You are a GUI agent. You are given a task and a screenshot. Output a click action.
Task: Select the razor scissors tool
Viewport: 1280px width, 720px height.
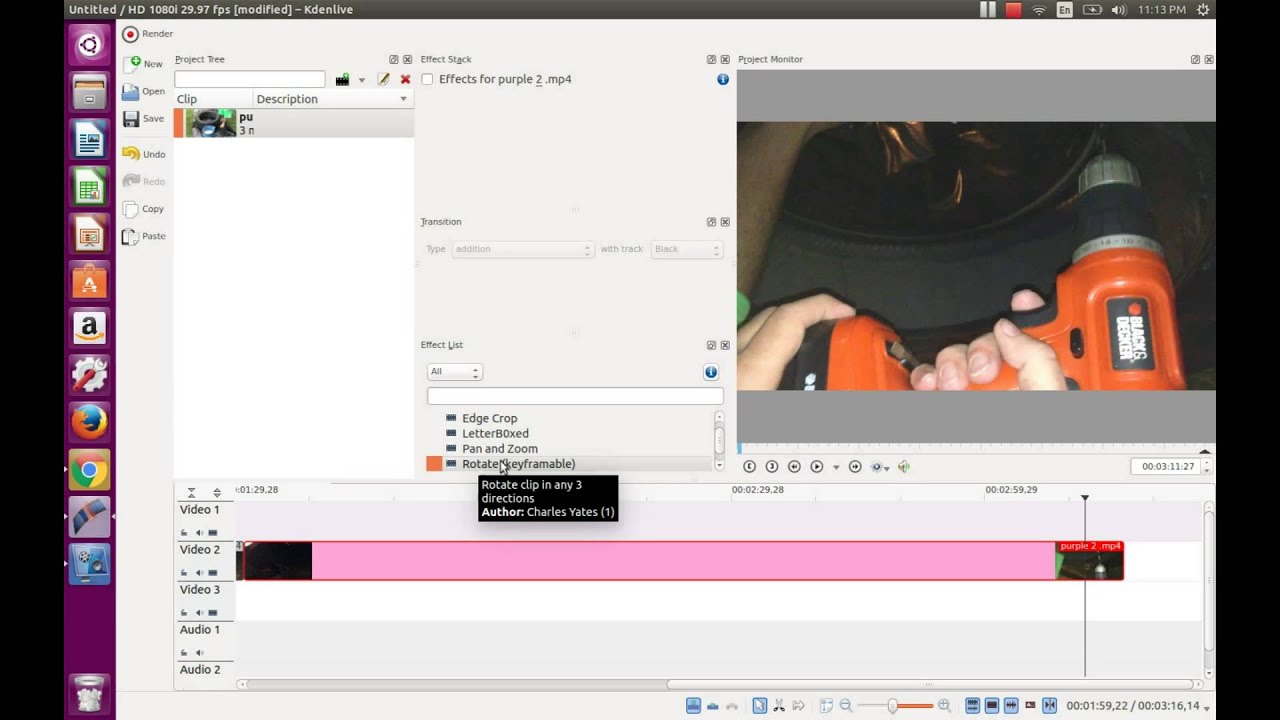[779, 706]
